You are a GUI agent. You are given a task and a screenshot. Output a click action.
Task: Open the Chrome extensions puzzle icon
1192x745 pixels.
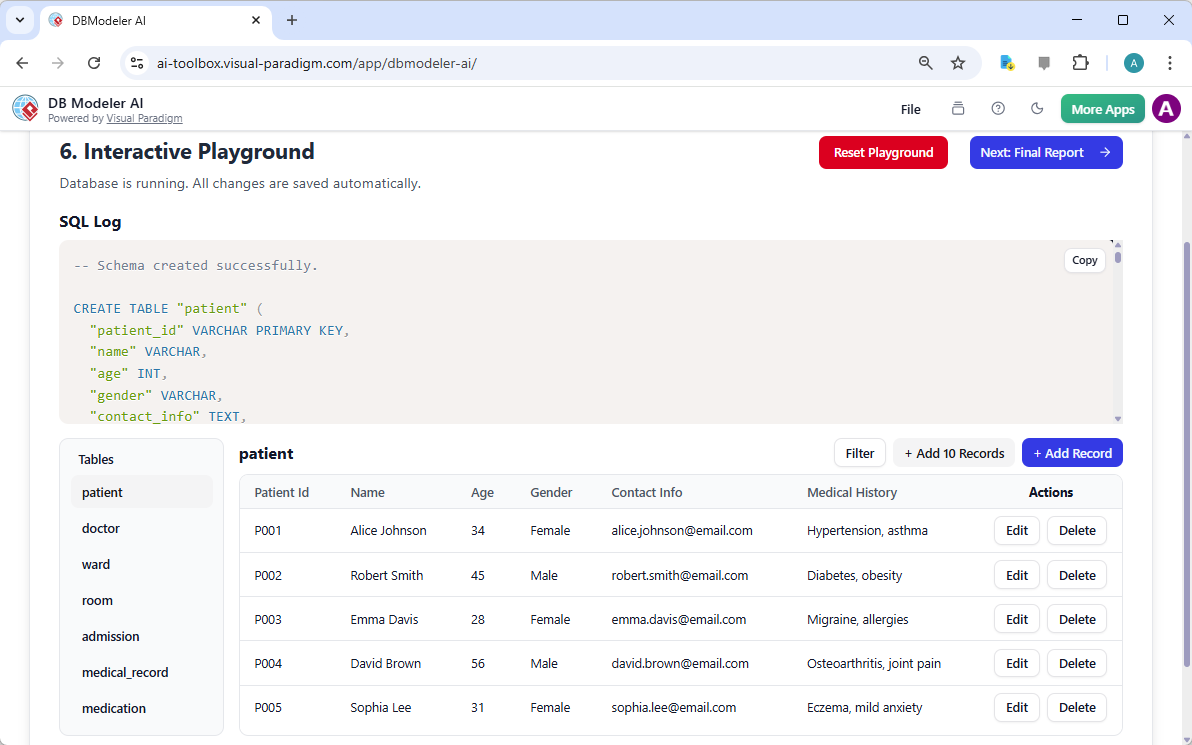point(1081,62)
